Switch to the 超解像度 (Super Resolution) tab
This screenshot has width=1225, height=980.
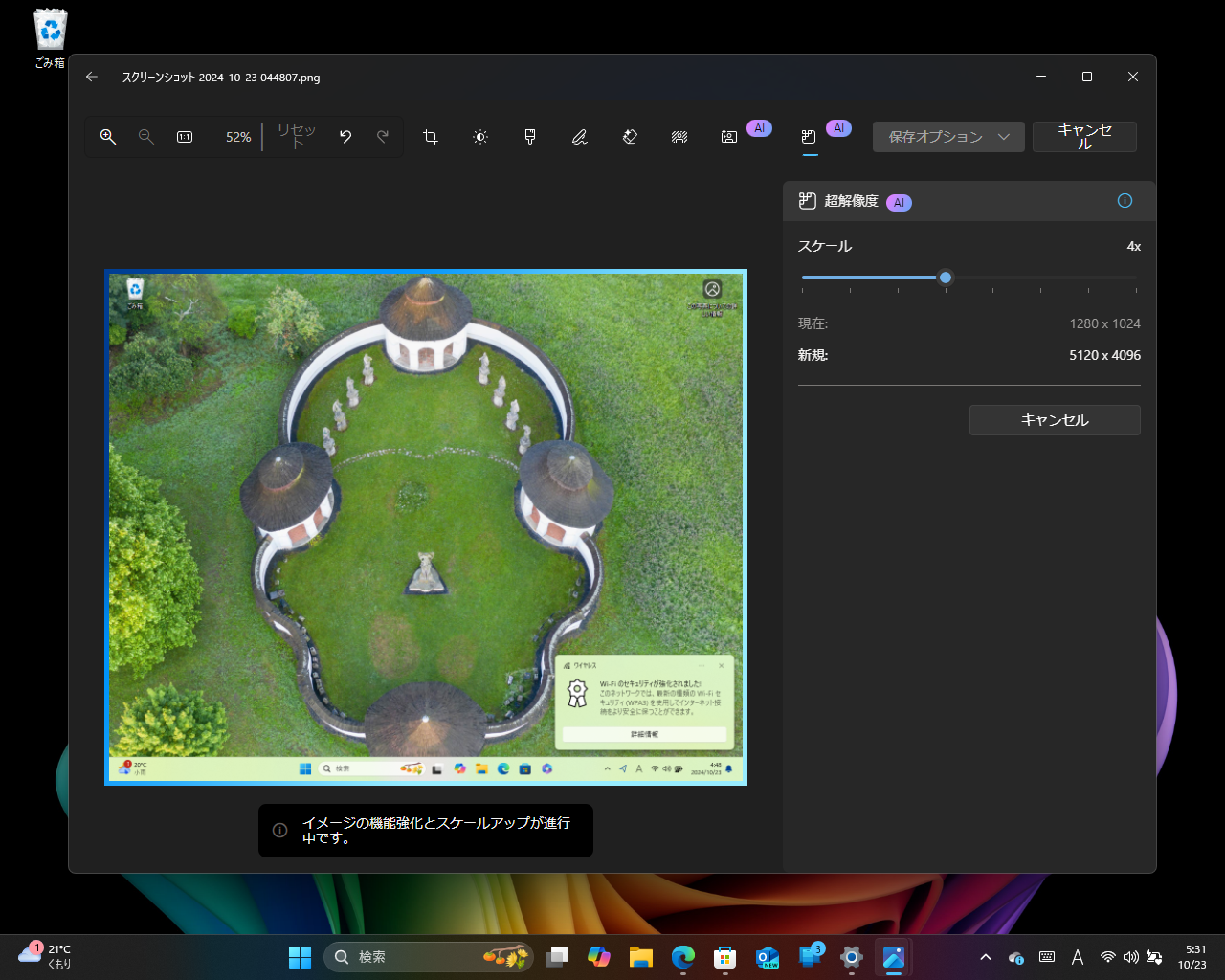point(809,136)
